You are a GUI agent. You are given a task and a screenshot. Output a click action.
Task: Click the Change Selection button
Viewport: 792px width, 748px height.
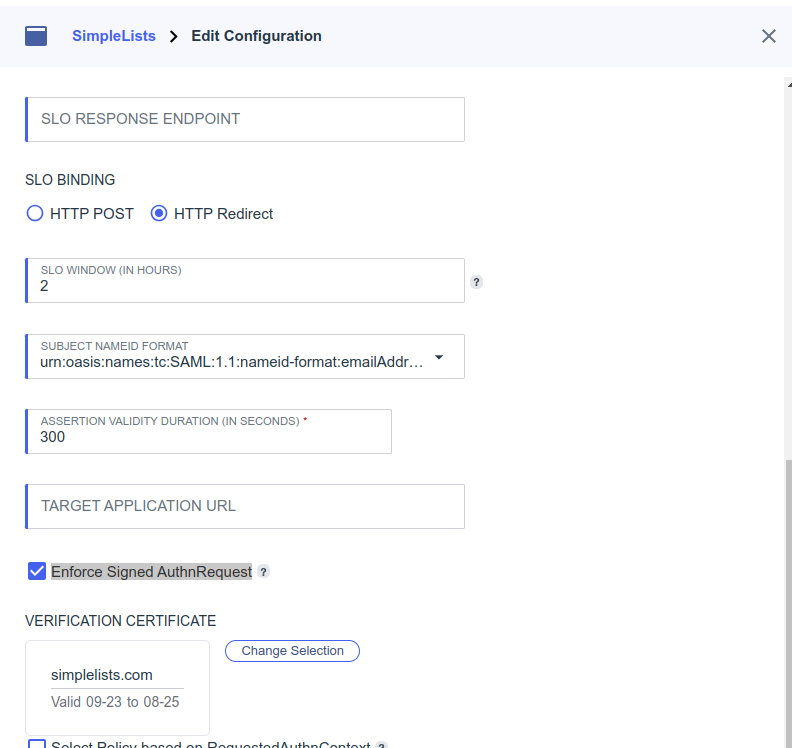tap(292, 651)
